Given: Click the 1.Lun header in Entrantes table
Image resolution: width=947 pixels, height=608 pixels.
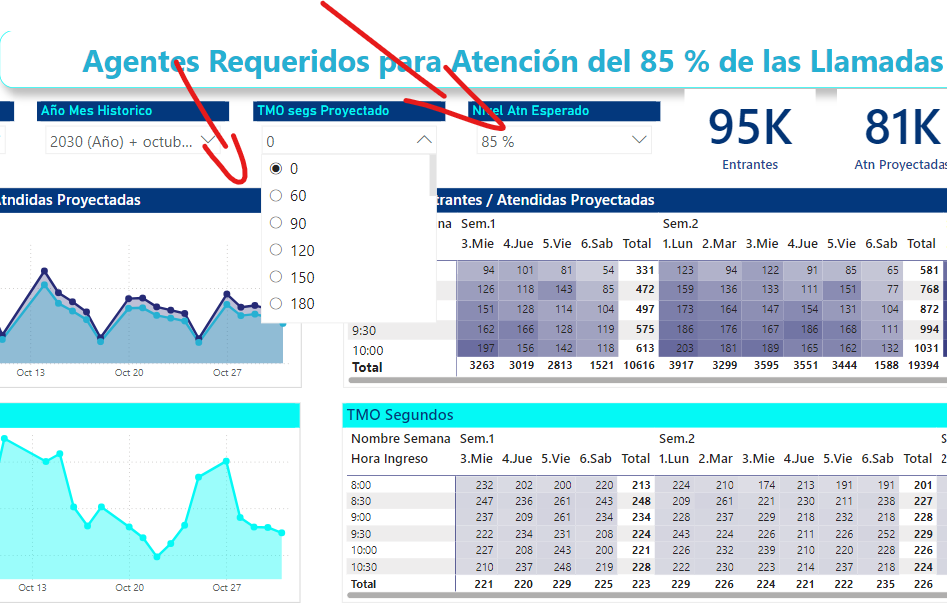Looking at the screenshot, I should (677, 244).
